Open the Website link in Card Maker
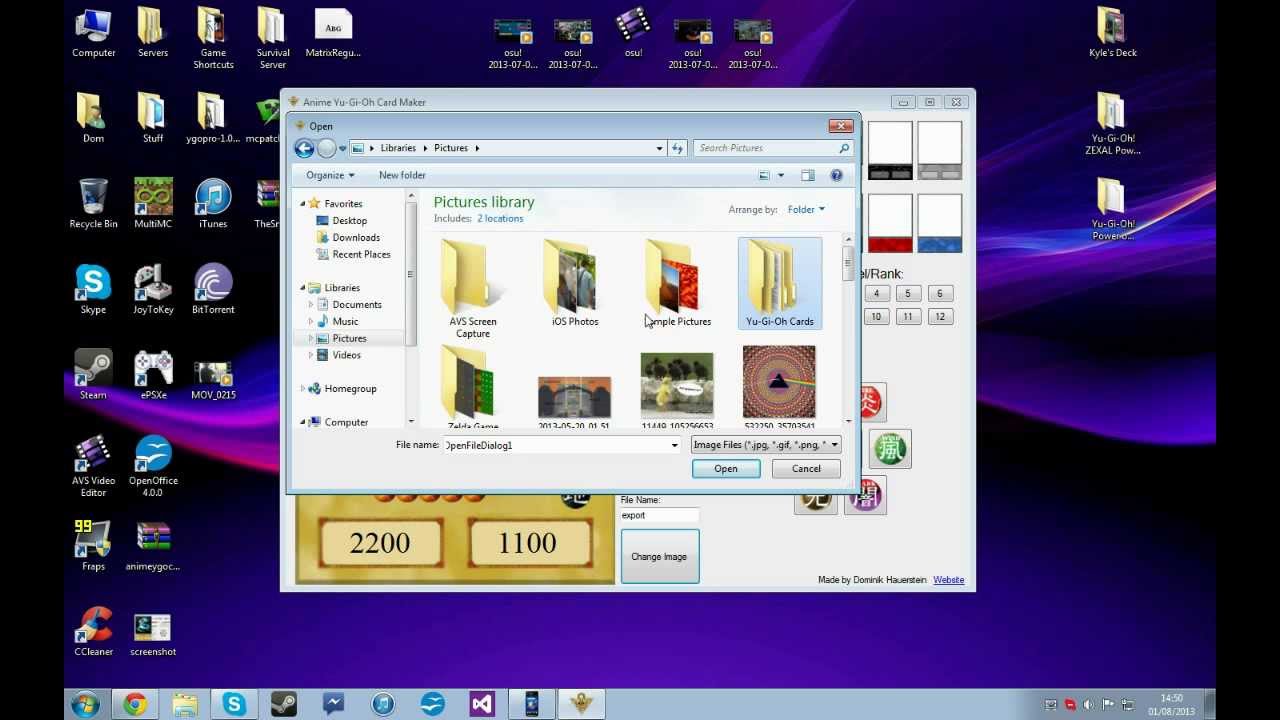 (948, 580)
